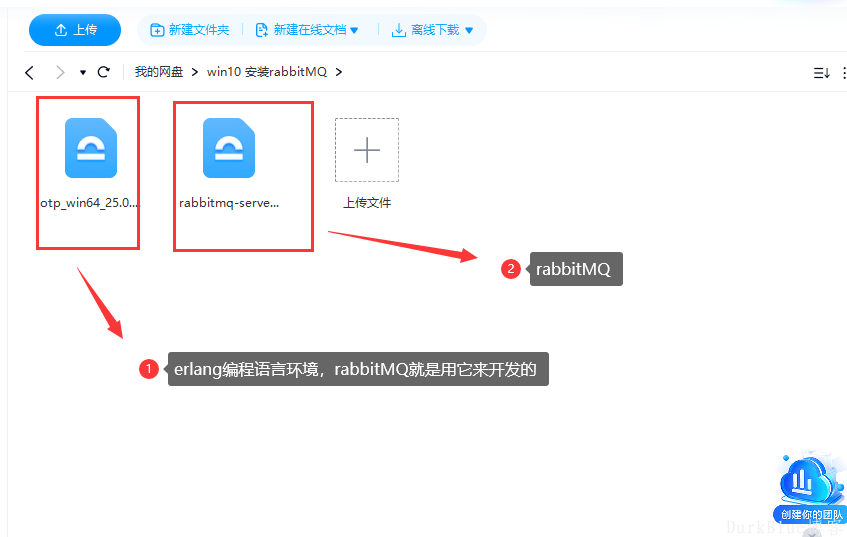Navigate to 我的网盘 breadcrumb
This screenshot has width=847, height=537.
(159, 71)
